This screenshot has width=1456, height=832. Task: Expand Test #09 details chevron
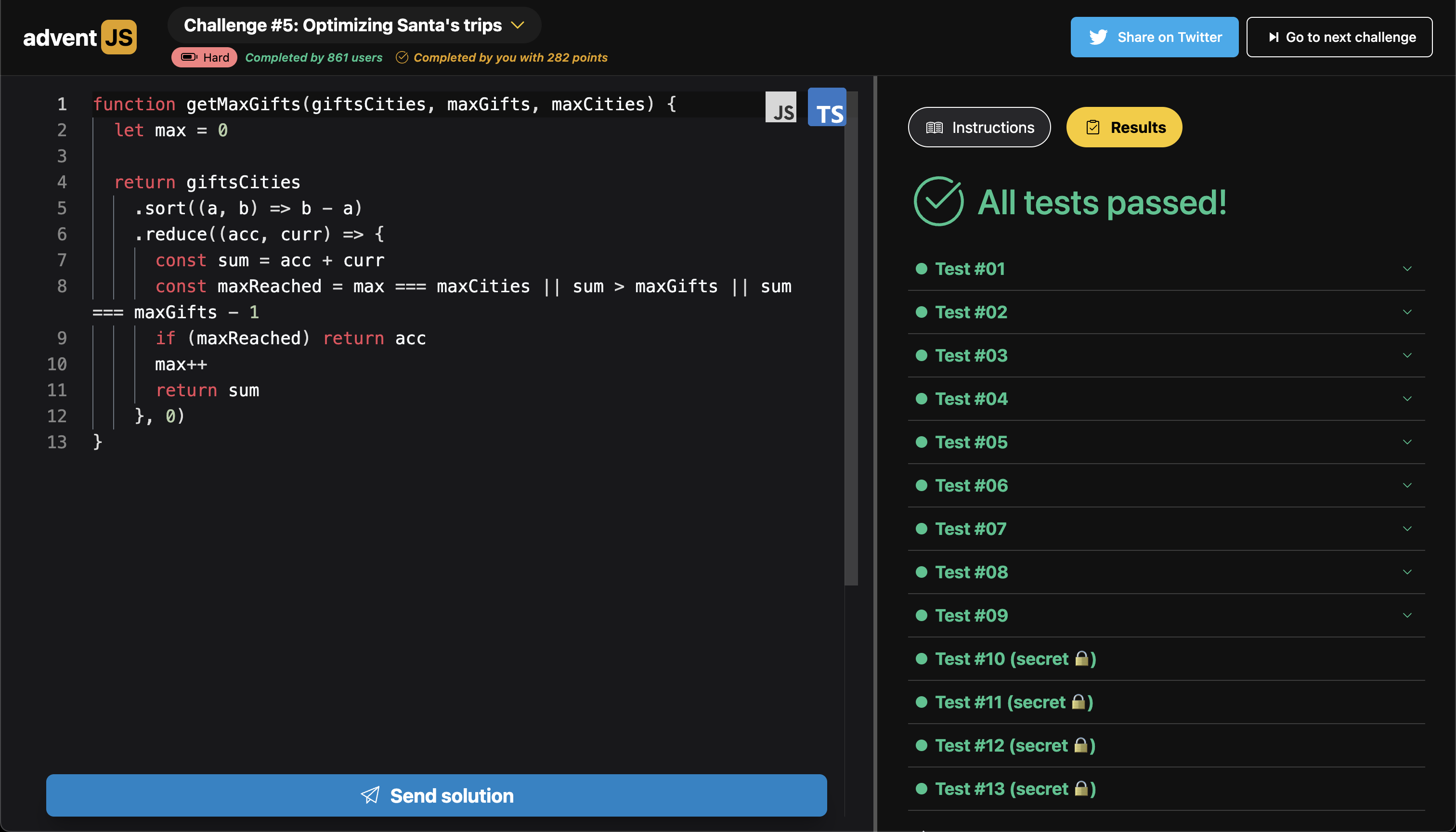point(1407,615)
